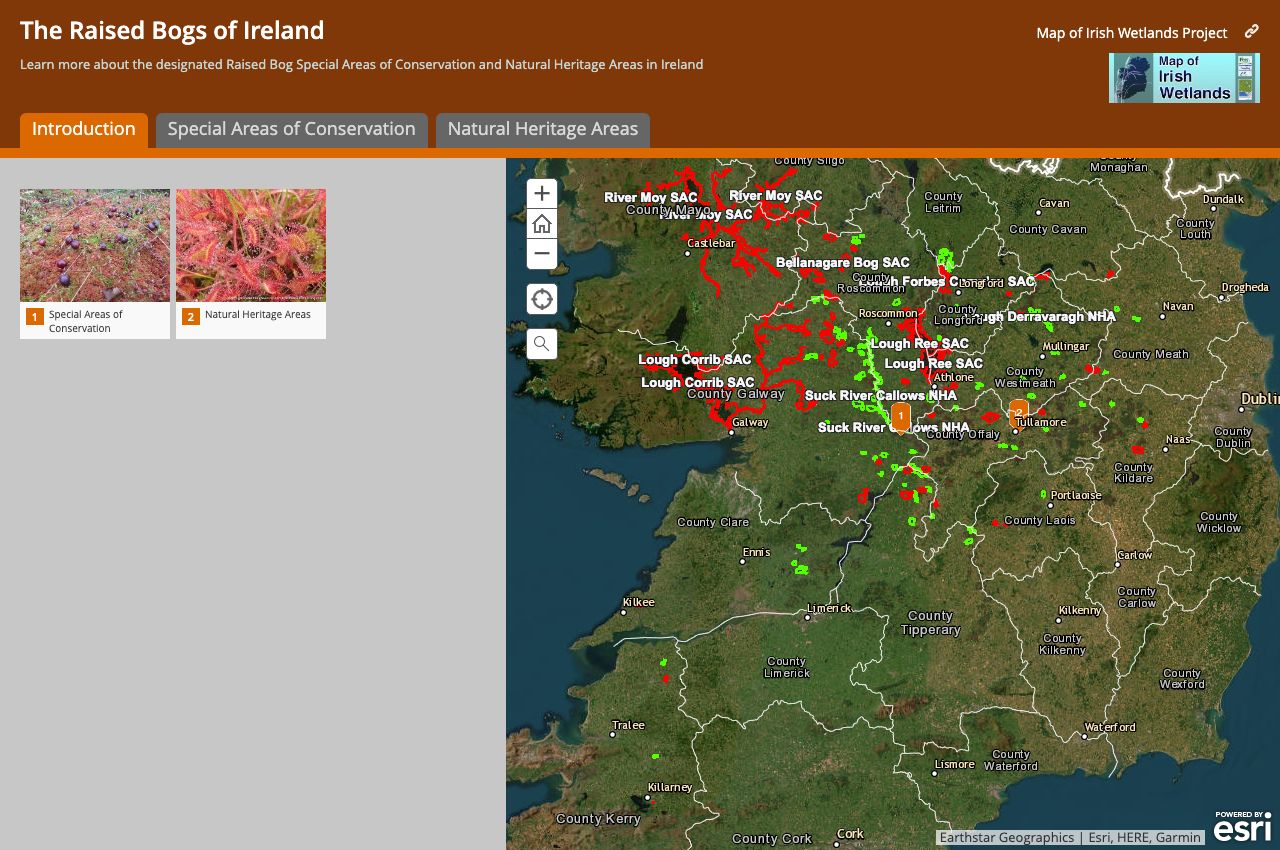Click the Waterford city label on map
The image size is (1280, 850).
click(x=1110, y=727)
